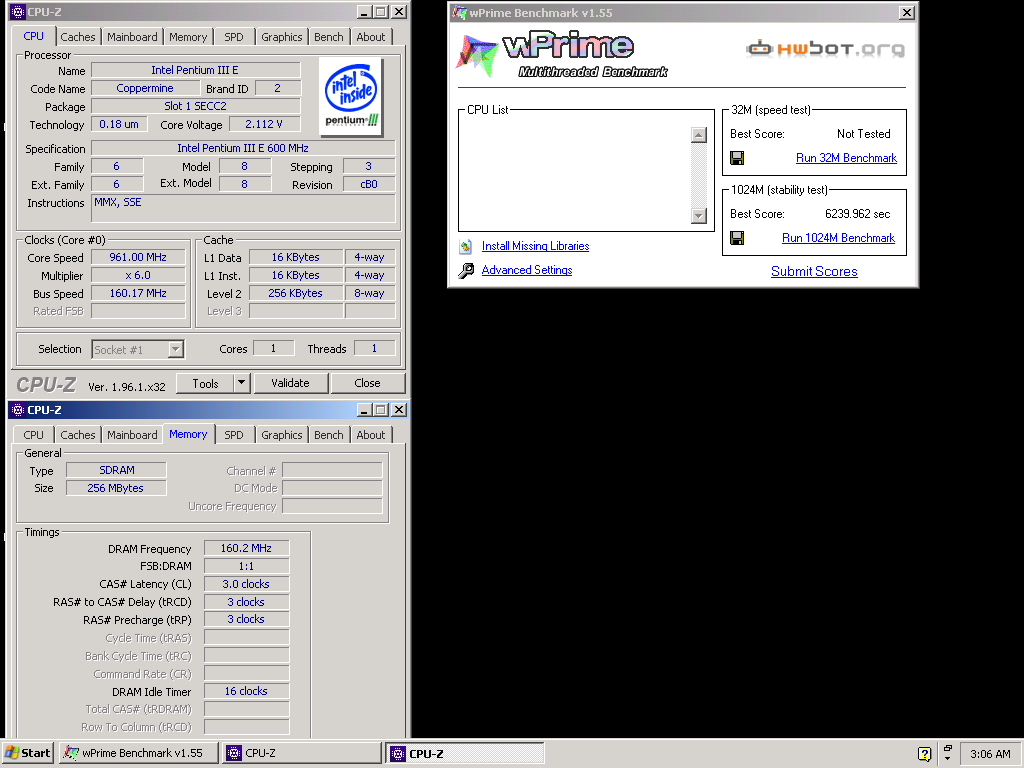Open Install Missing Libraries link
1024x768 pixels.
point(535,246)
